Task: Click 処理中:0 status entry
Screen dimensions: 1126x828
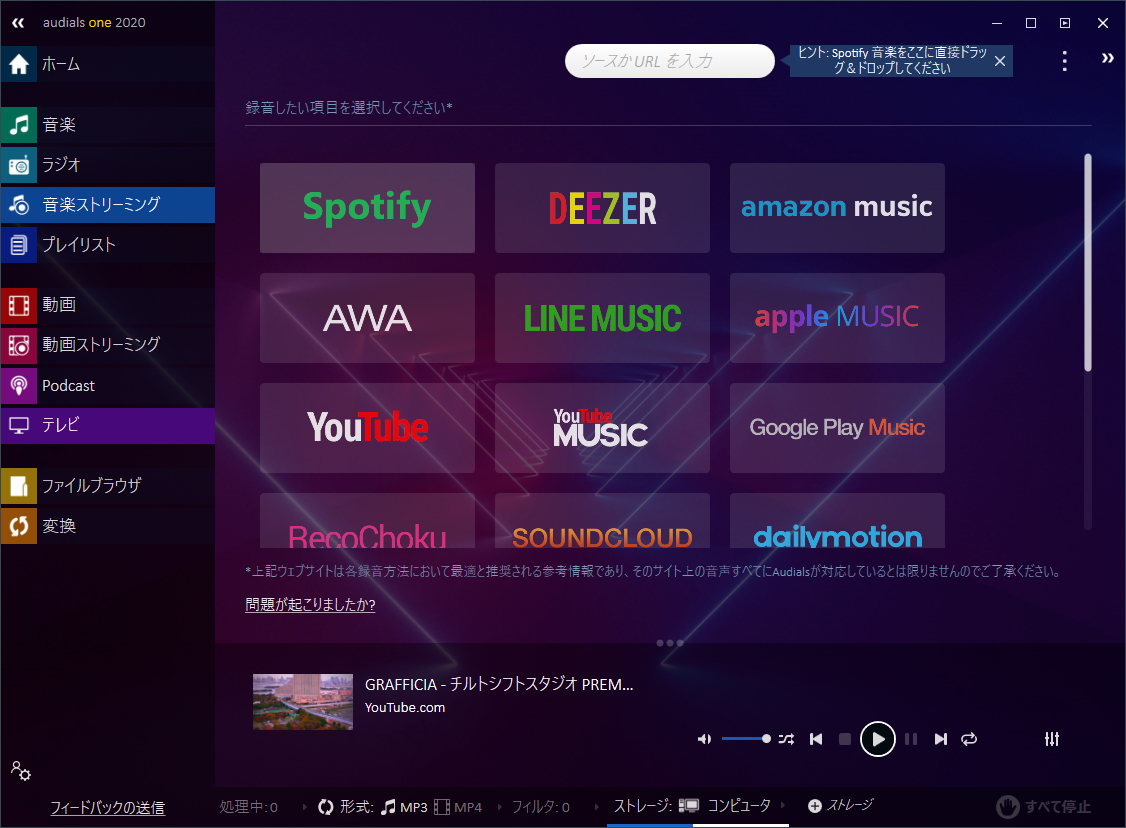Action: (x=248, y=807)
